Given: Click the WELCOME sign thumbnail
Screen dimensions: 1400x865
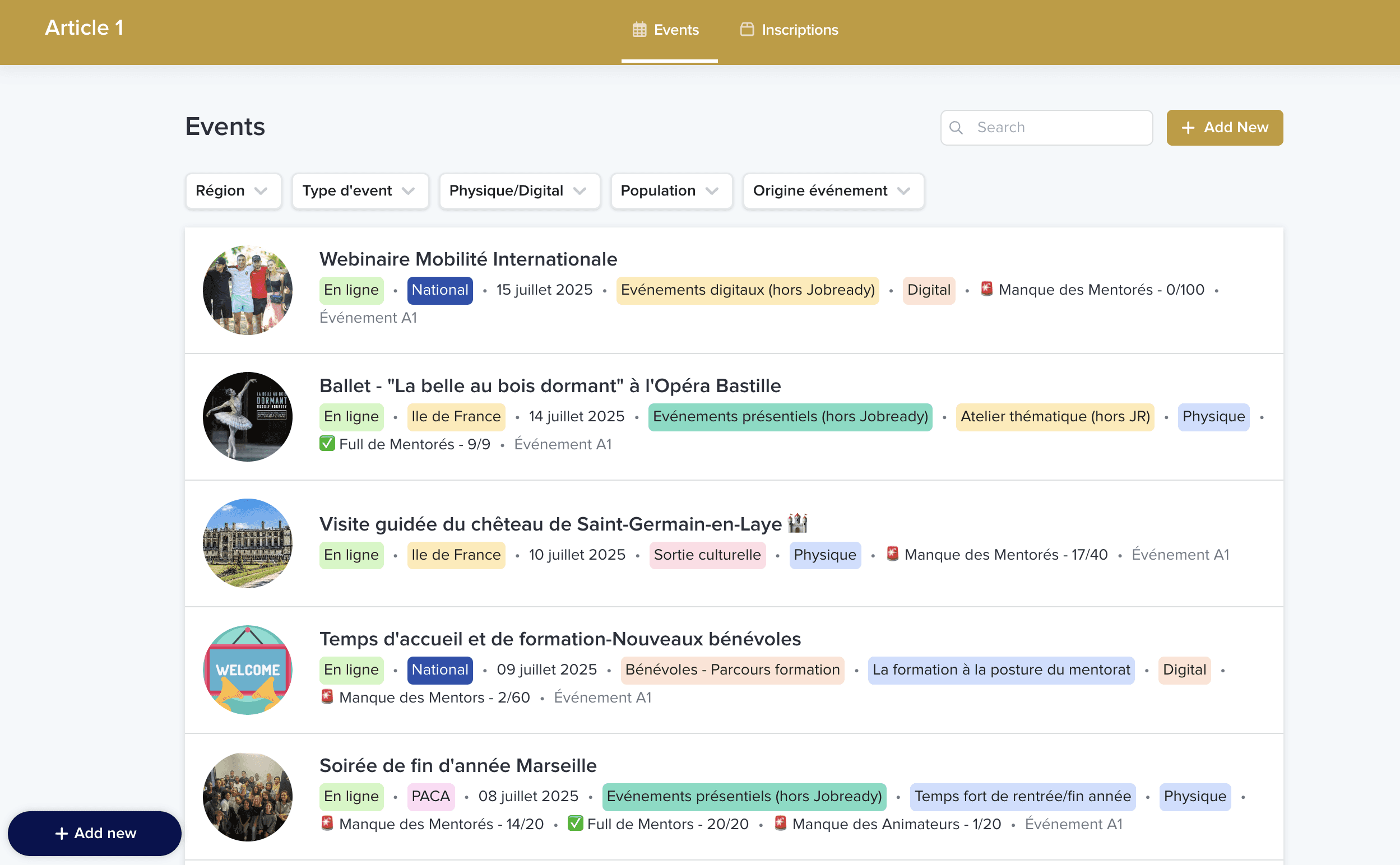Looking at the screenshot, I should (x=247, y=669).
